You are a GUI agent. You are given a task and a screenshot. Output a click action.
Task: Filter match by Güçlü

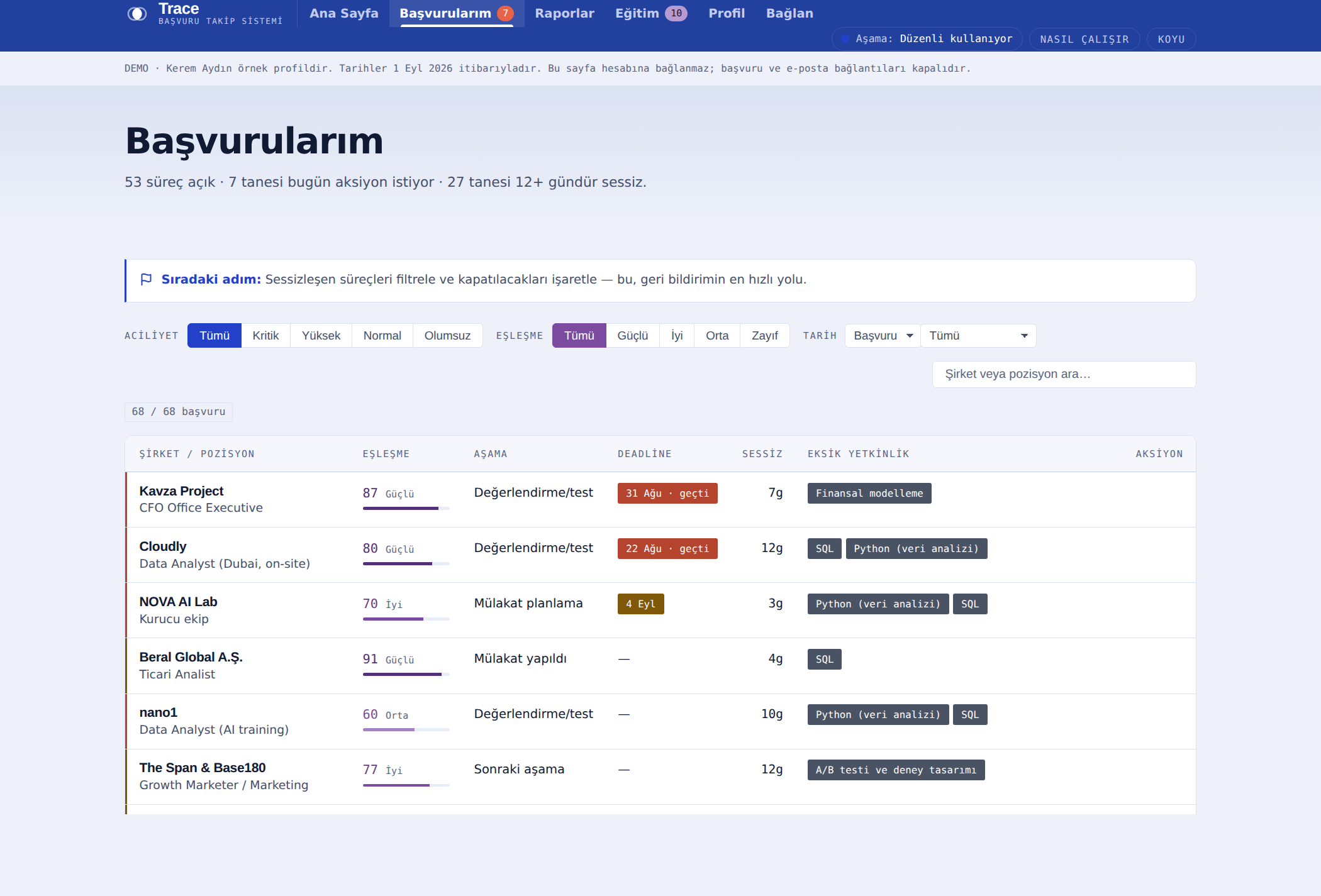[x=632, y=336]
